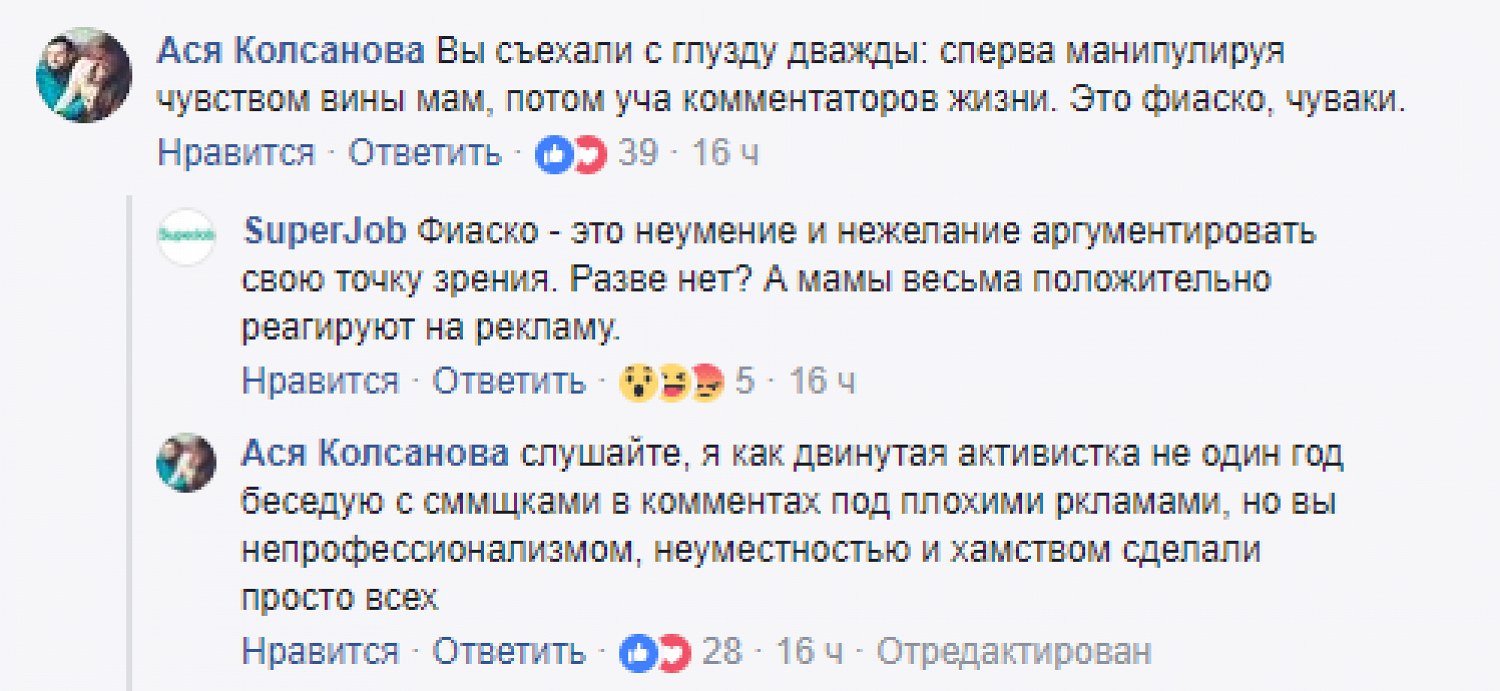Open the SuperJob profile name link
The height and width of the screenshot is (691, 1500).
325,231
